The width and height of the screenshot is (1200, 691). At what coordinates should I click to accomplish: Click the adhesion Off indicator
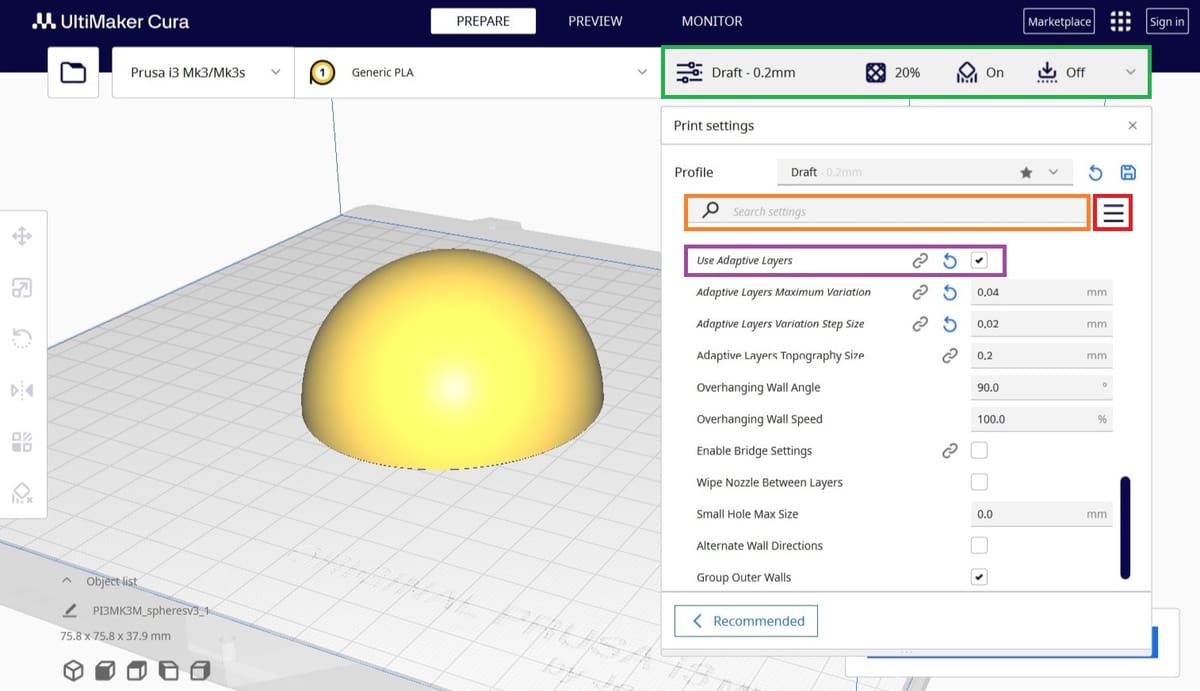tap(1060, 72)
